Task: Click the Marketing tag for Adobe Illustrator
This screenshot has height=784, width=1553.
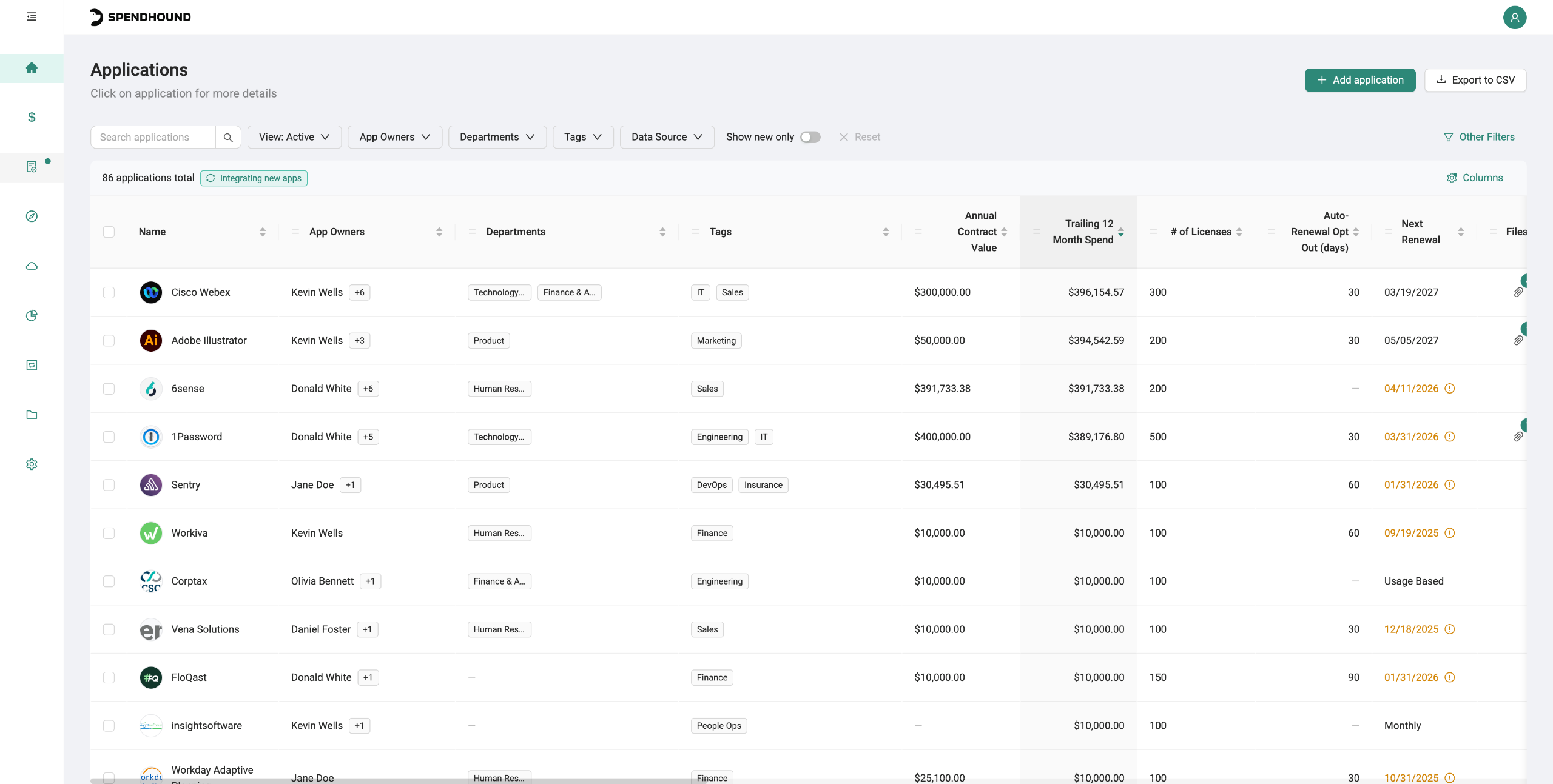Action: click(x=716, y=341)
